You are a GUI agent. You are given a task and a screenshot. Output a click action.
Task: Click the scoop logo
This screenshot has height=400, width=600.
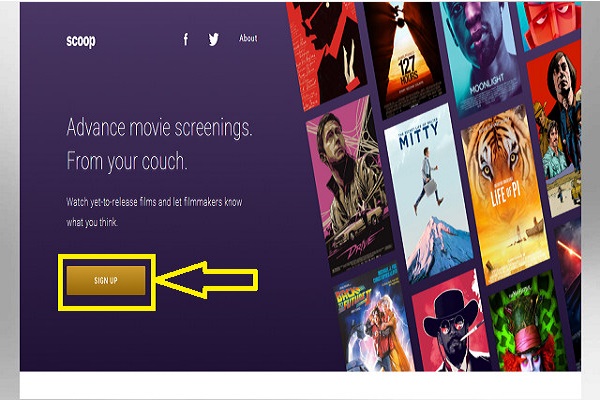(81, 41)
